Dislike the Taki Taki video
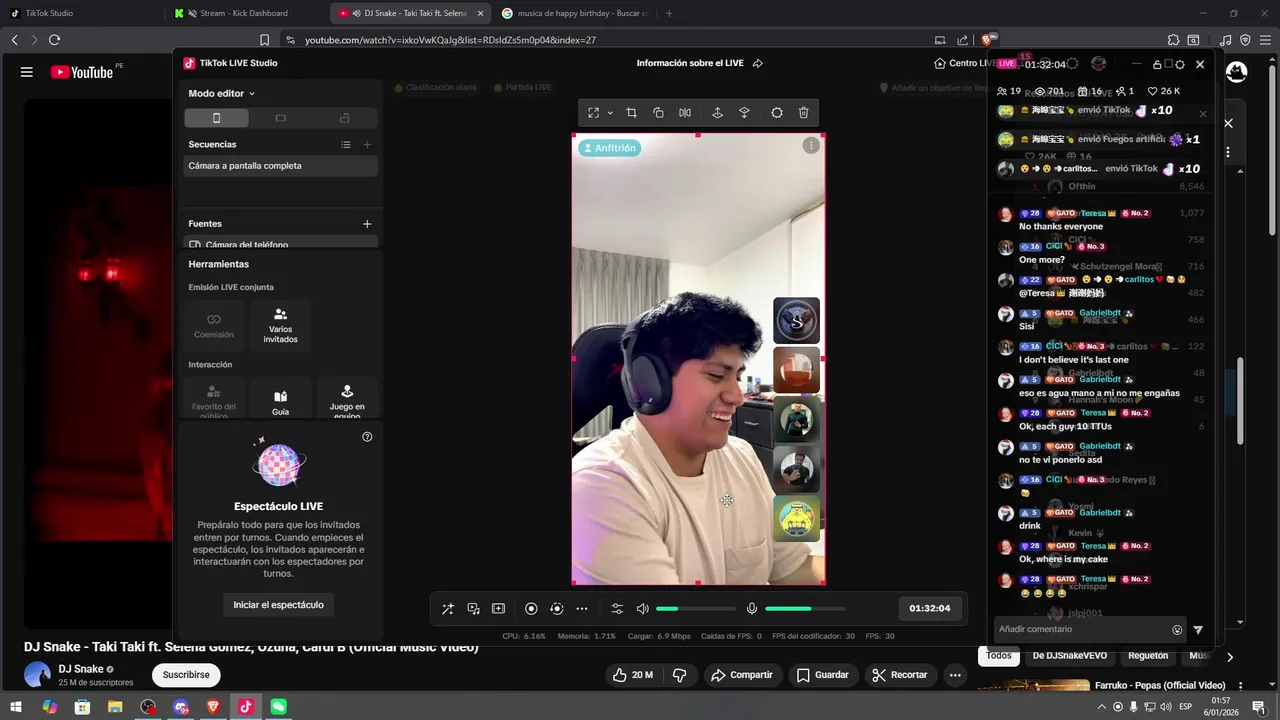This screenshot has height=720, width=1280. coord(680,675)
